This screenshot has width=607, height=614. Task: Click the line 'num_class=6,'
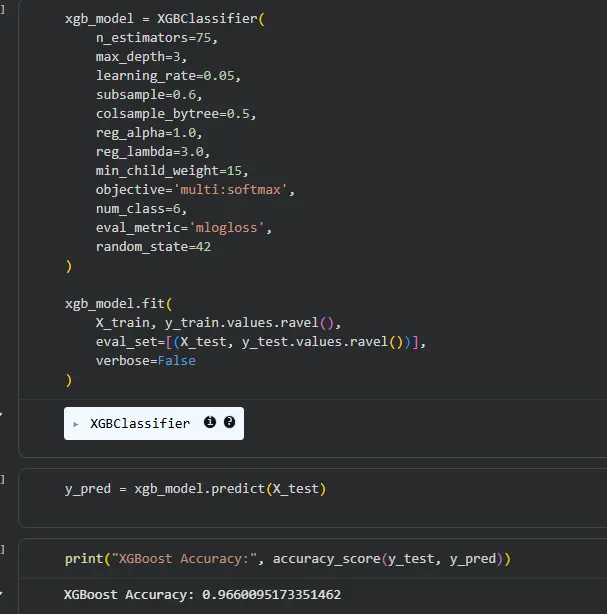click(x=141, y=209)
